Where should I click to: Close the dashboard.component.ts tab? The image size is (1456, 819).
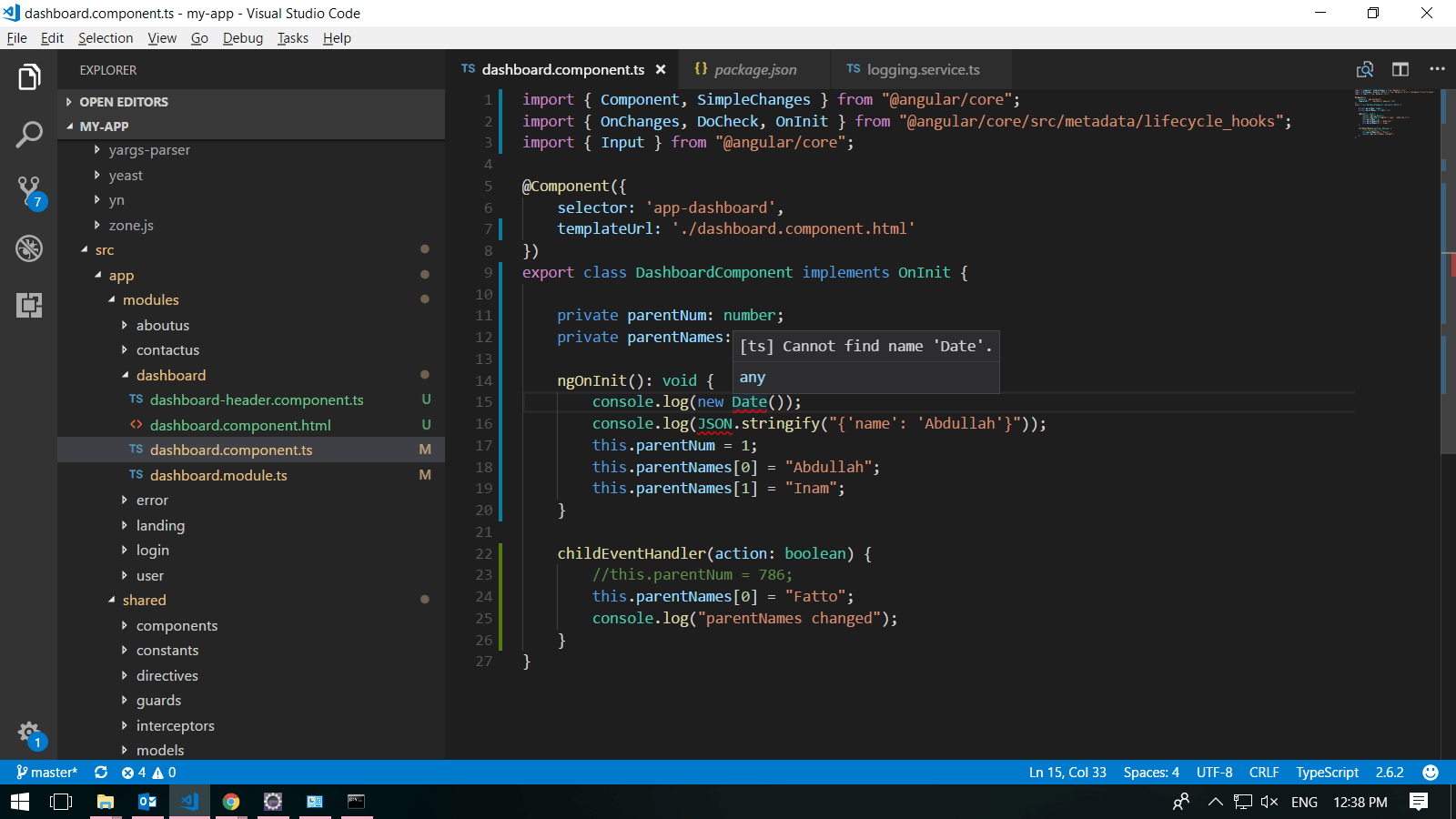(661, 69)
